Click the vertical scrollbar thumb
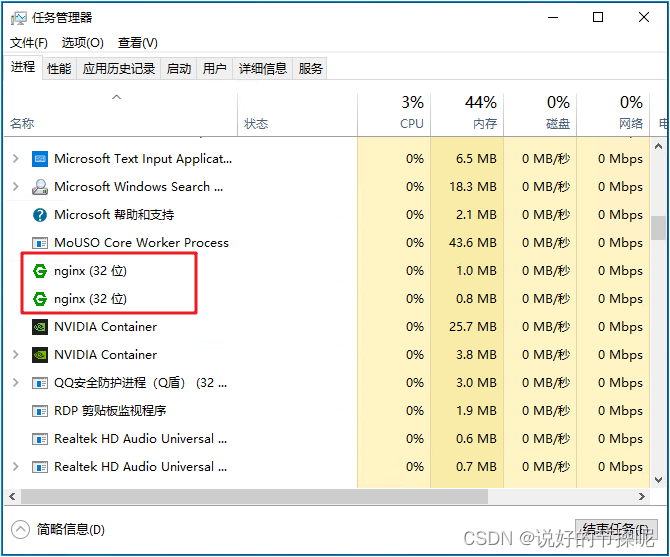The image size is (670, 557). point(658,229)
